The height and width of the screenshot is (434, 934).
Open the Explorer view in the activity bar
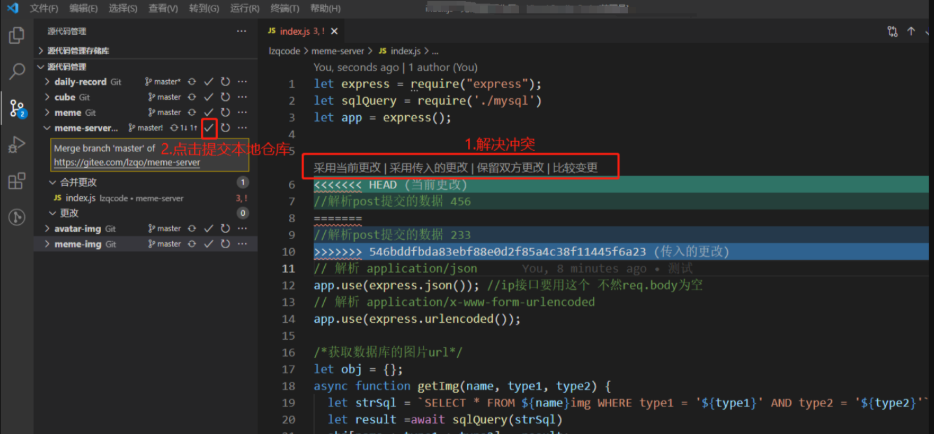[17, 36]
